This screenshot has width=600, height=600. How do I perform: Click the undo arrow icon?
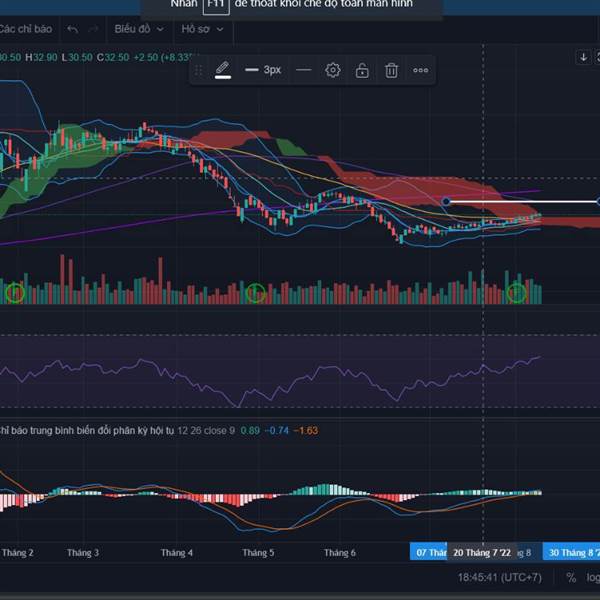pos(73,29)
